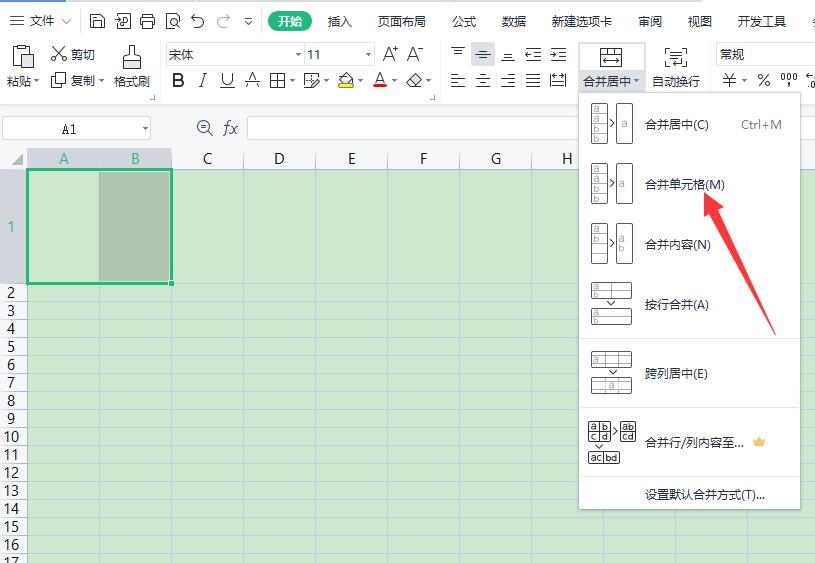Switch to the 插入 (Insert) tab

[339, 21]
